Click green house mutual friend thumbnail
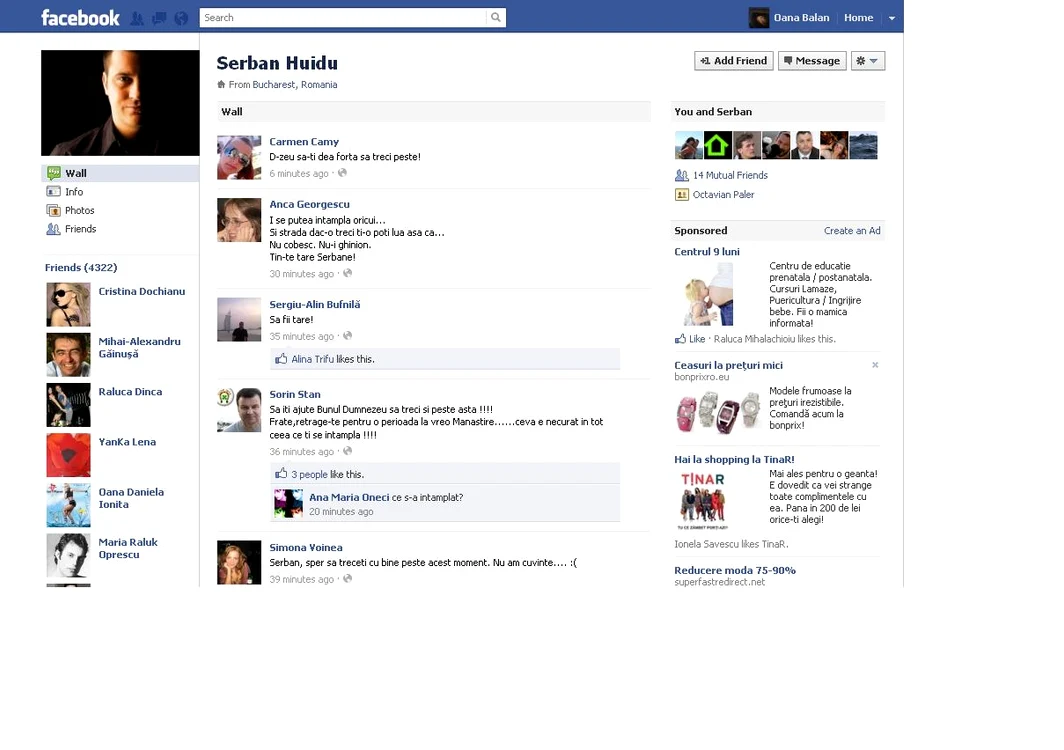 pos(717,145)
